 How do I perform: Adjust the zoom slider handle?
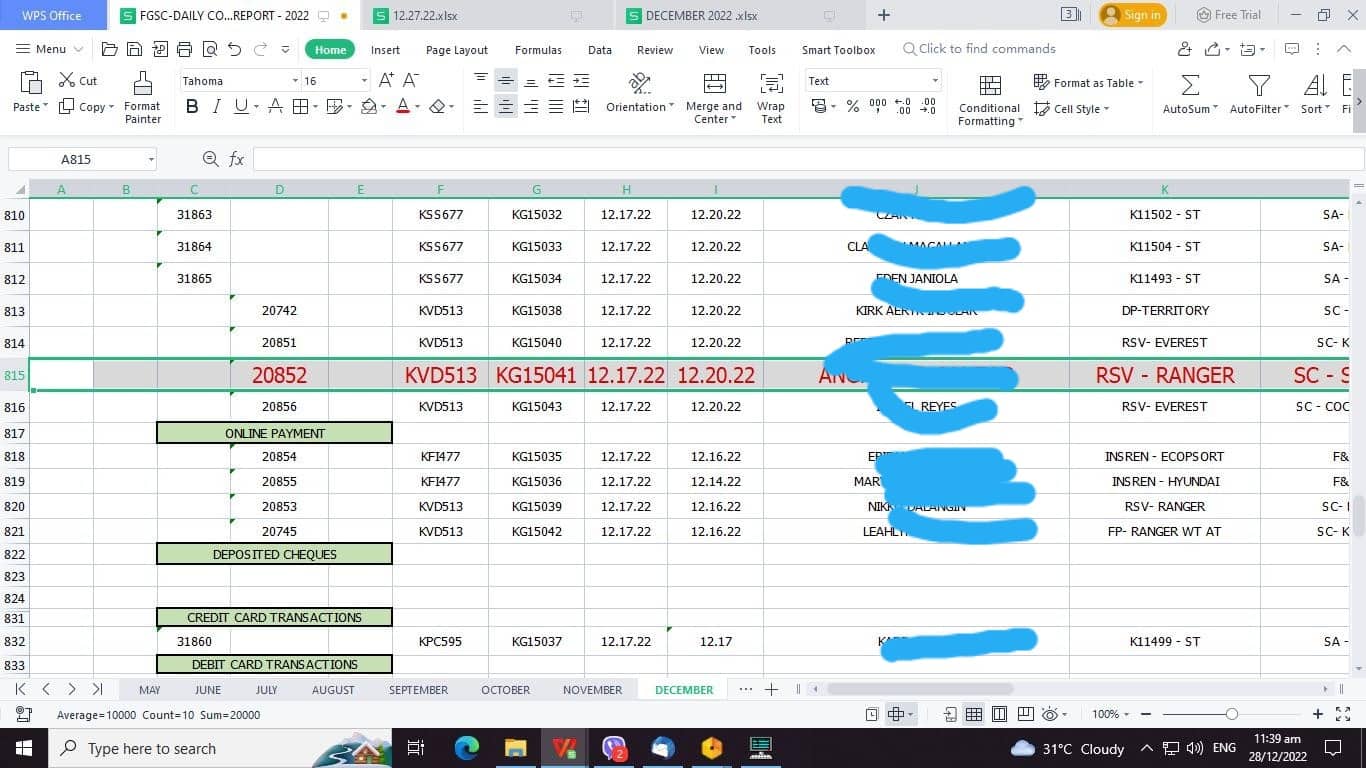tap(1231, 714)
